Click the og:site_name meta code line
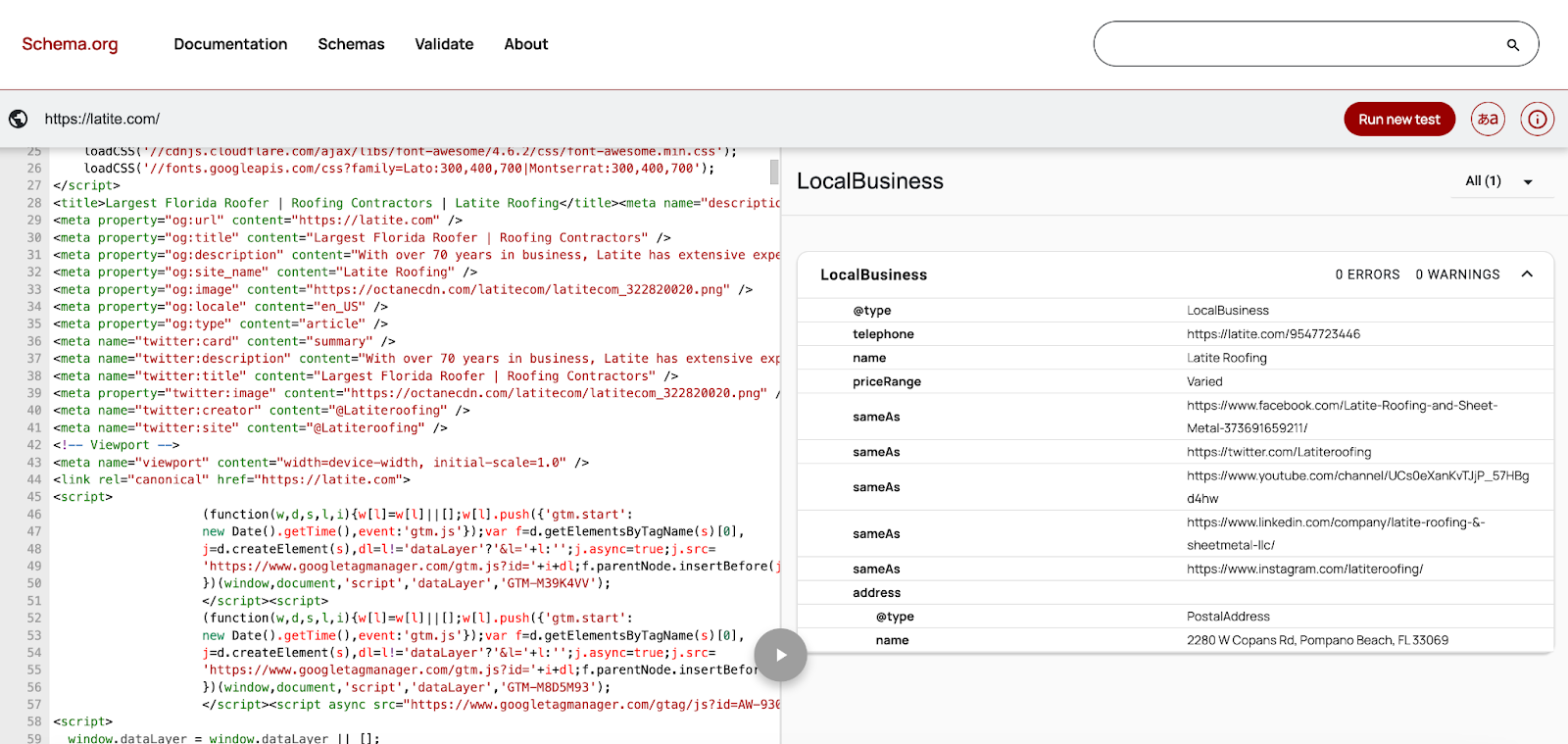Viewport: 1568px width, 744px height. point(266,272)
